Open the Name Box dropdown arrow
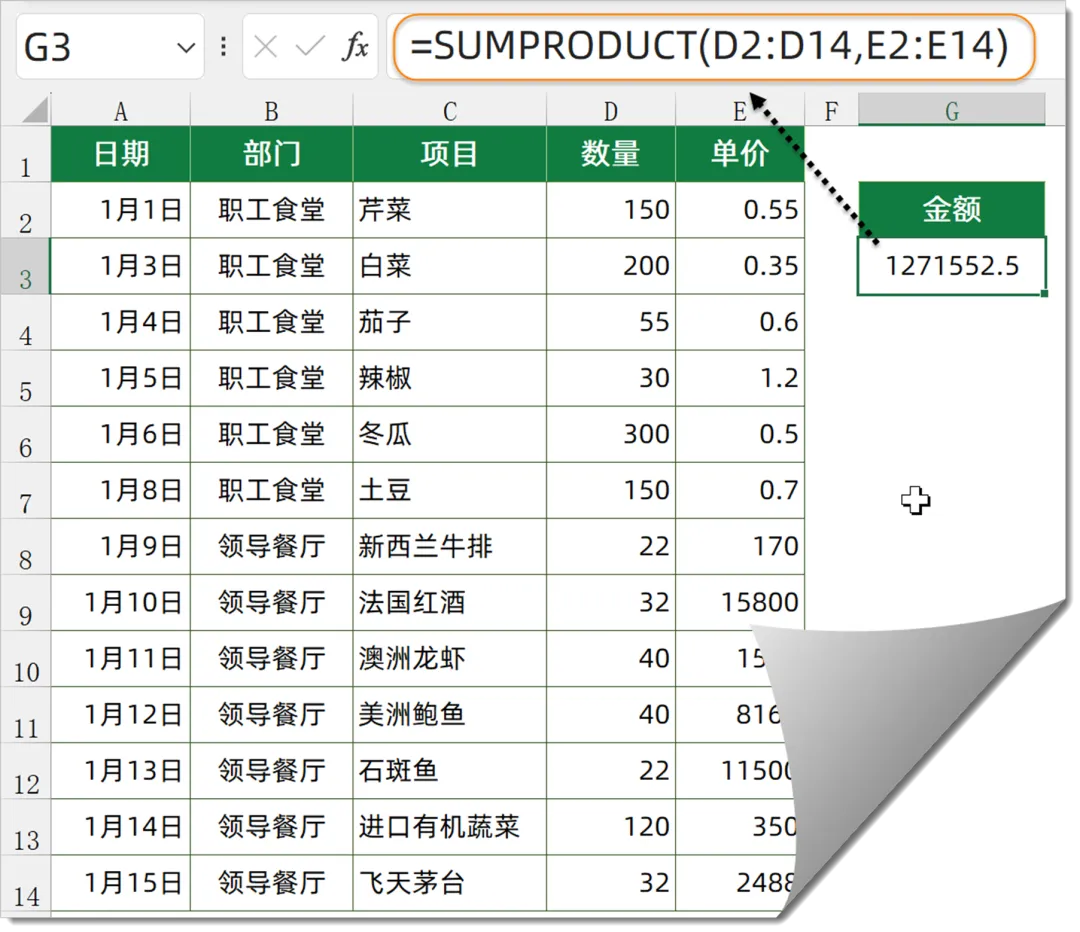 pyautogui.click(x=185, y=47)
